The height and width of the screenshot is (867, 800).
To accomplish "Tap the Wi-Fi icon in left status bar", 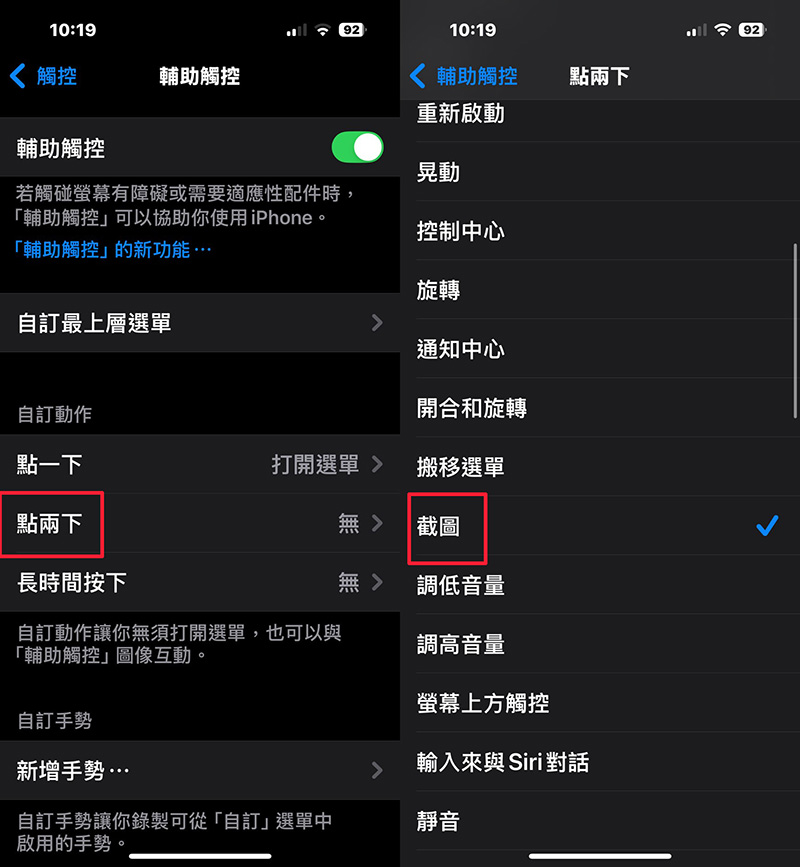I will click(322, 30).
